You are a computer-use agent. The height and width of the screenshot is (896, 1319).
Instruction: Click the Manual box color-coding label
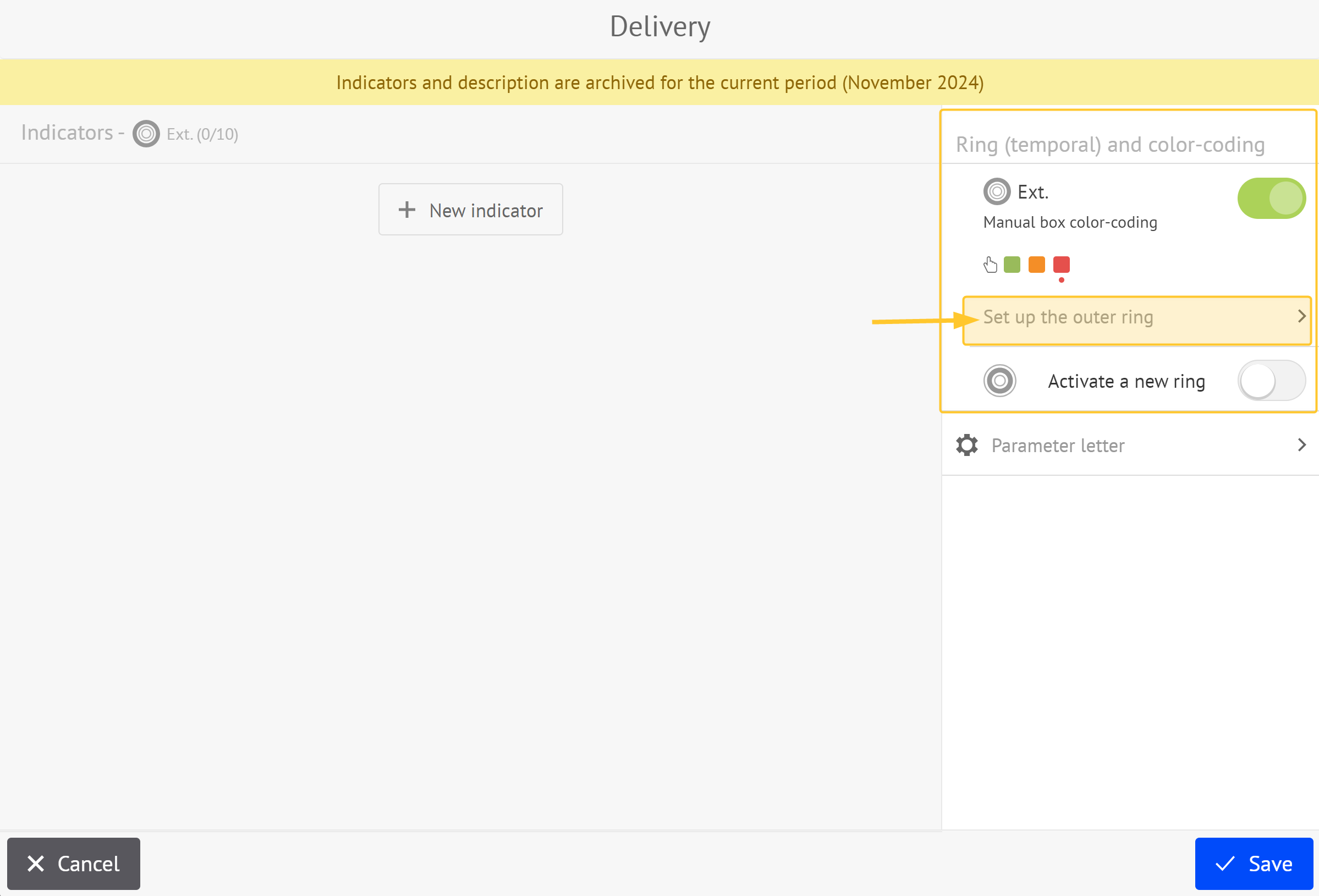point(1070,222)
